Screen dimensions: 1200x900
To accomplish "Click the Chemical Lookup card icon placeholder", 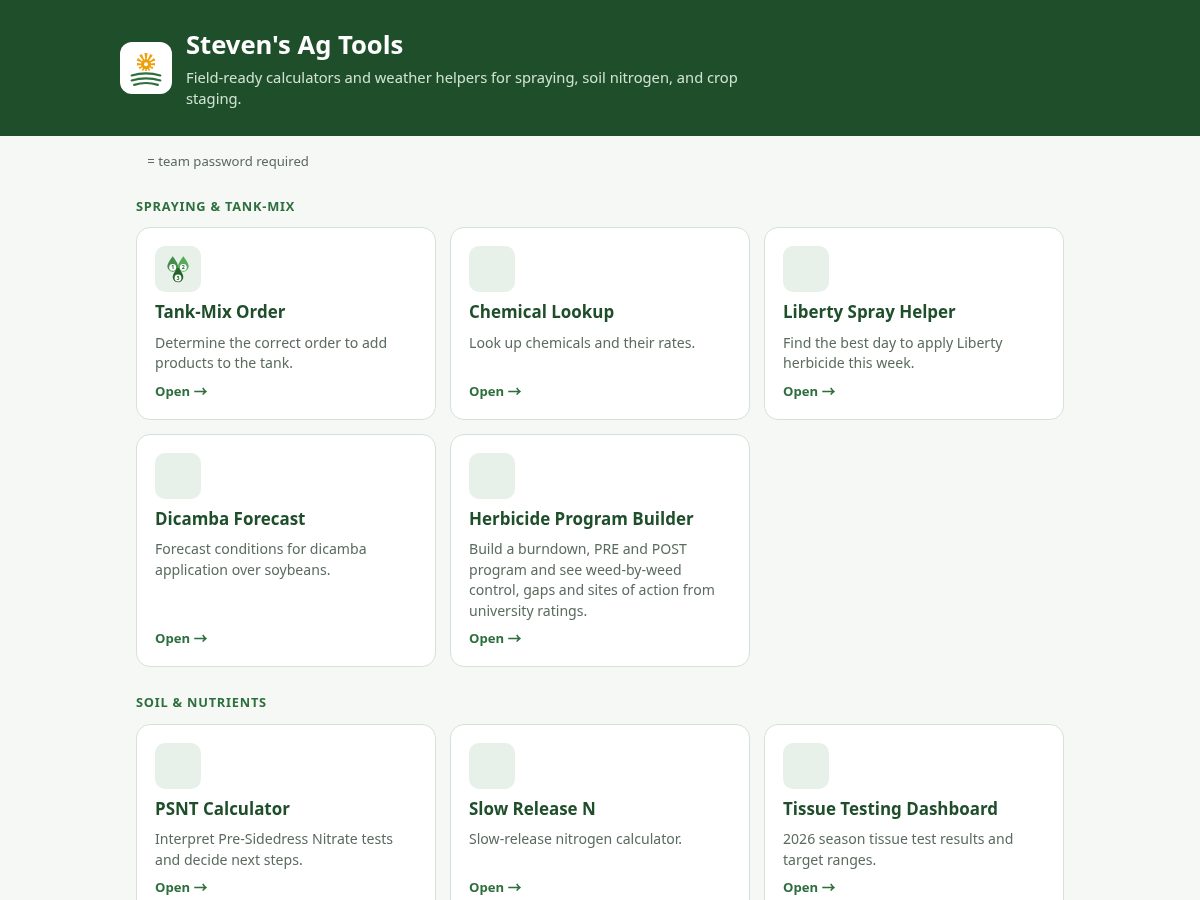I will [492, 269].
